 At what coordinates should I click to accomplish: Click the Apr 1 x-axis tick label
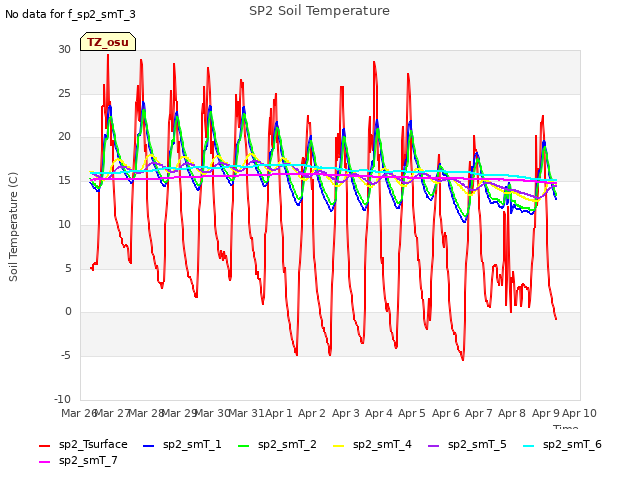point(279,413)
